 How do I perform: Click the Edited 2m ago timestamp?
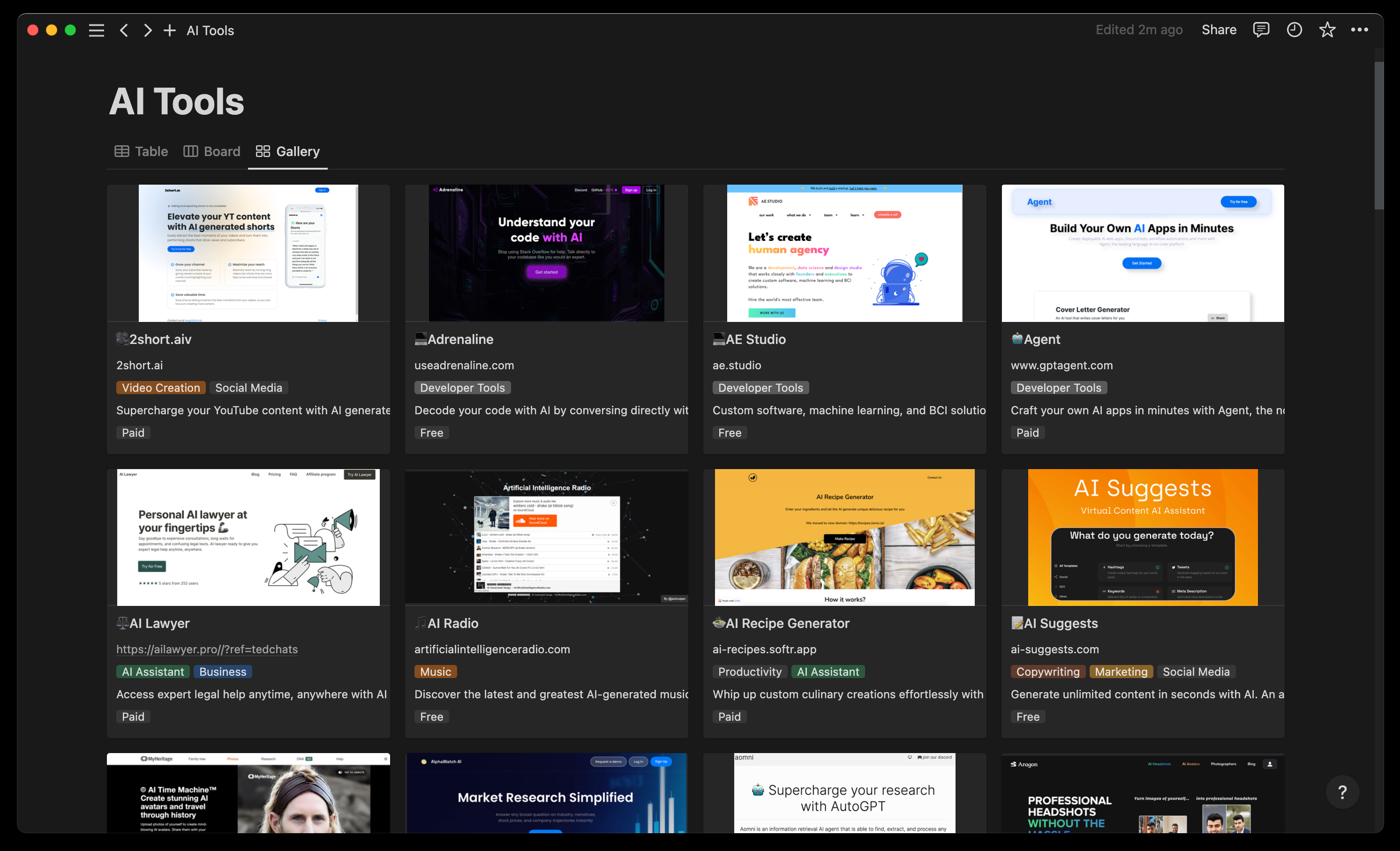1139,30
